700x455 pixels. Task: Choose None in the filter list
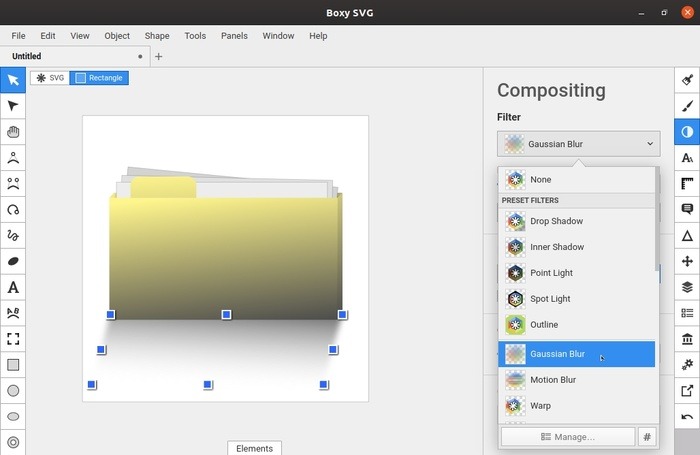coord(576,179)
